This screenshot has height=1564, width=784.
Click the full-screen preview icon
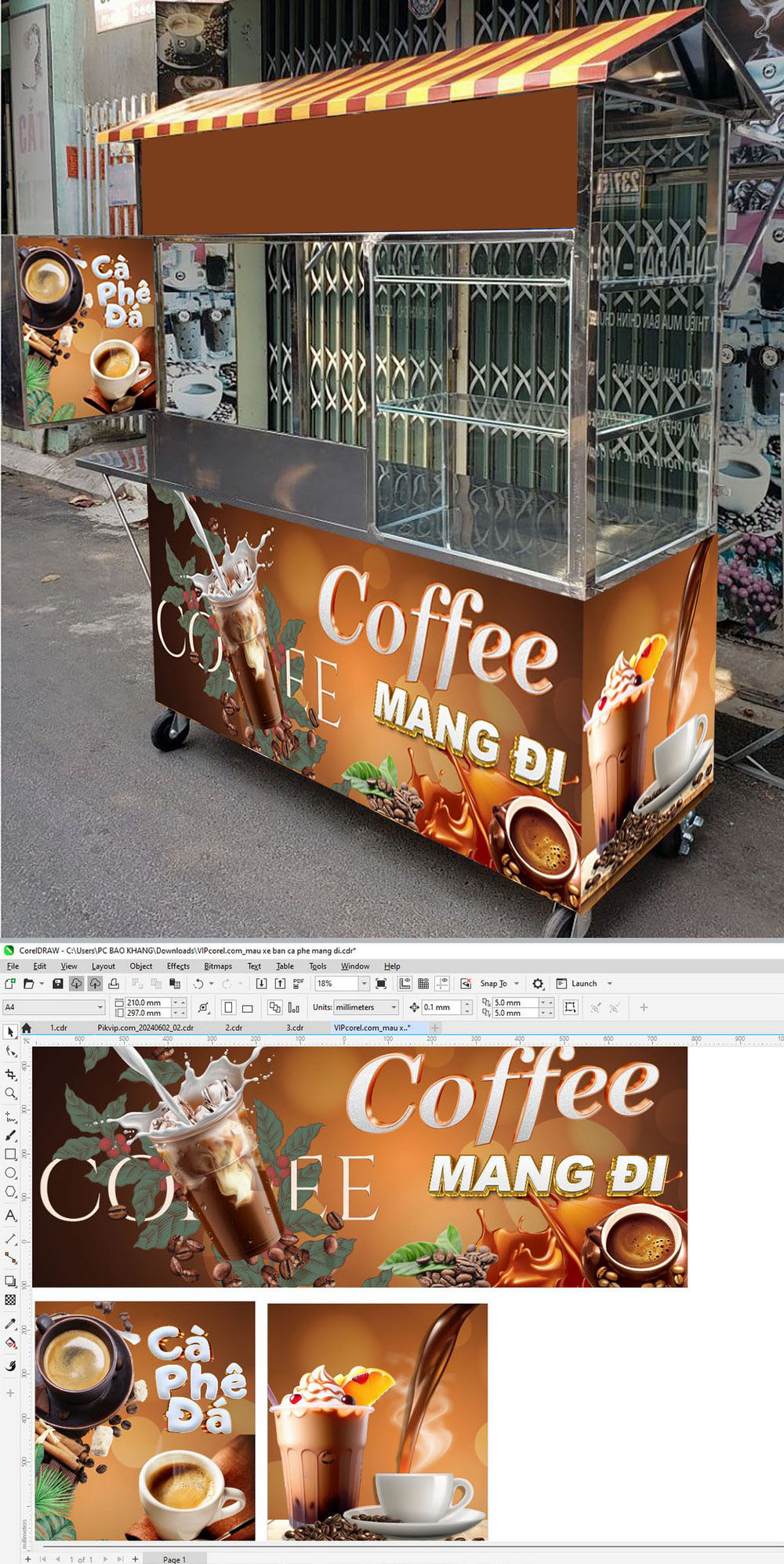[381, 983]
